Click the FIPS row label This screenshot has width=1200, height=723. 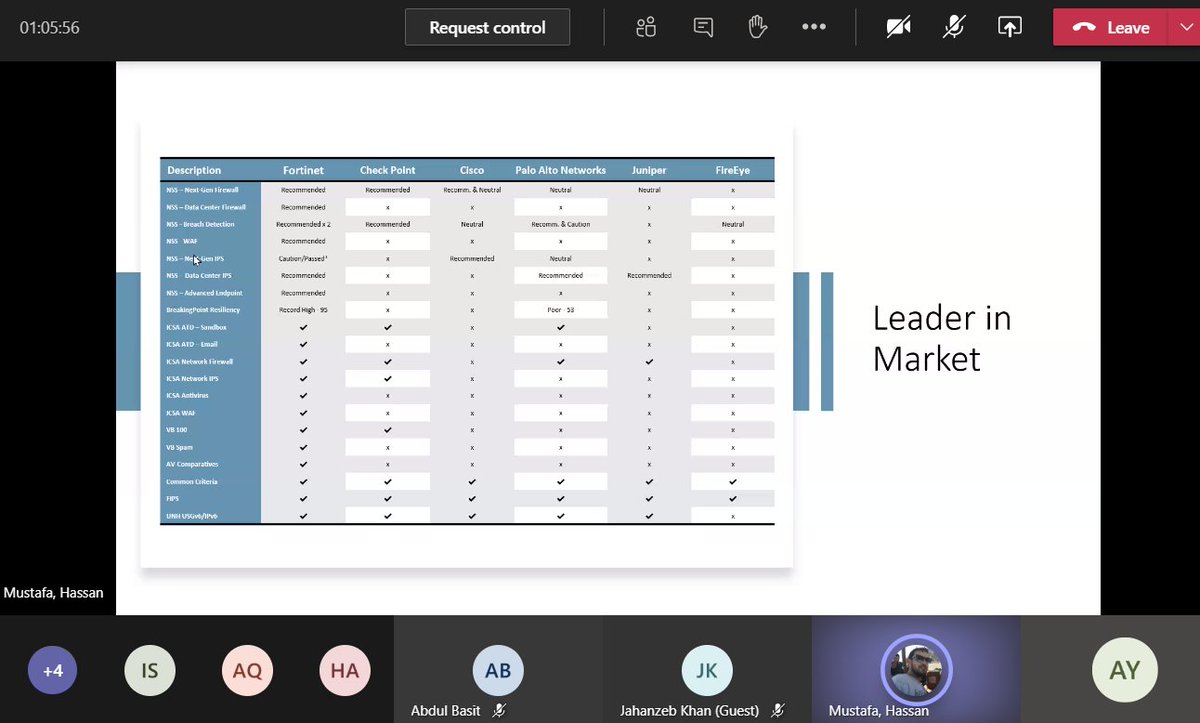172,499
